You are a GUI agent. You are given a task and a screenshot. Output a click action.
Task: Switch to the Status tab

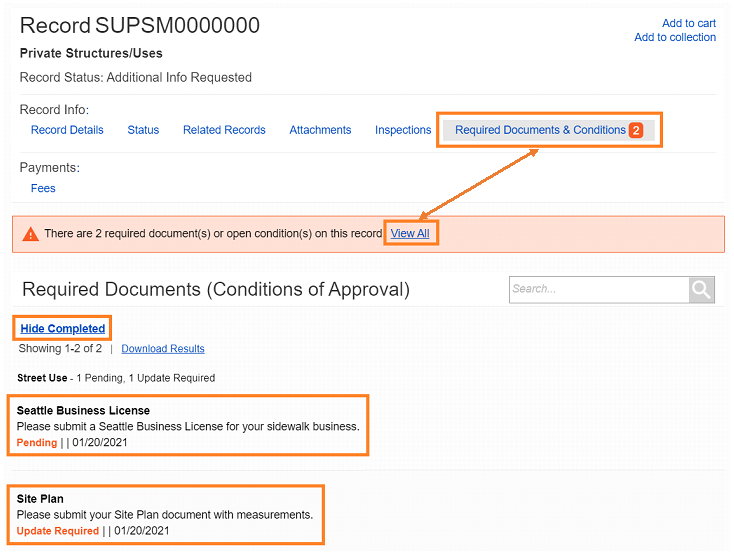(143, 130)
